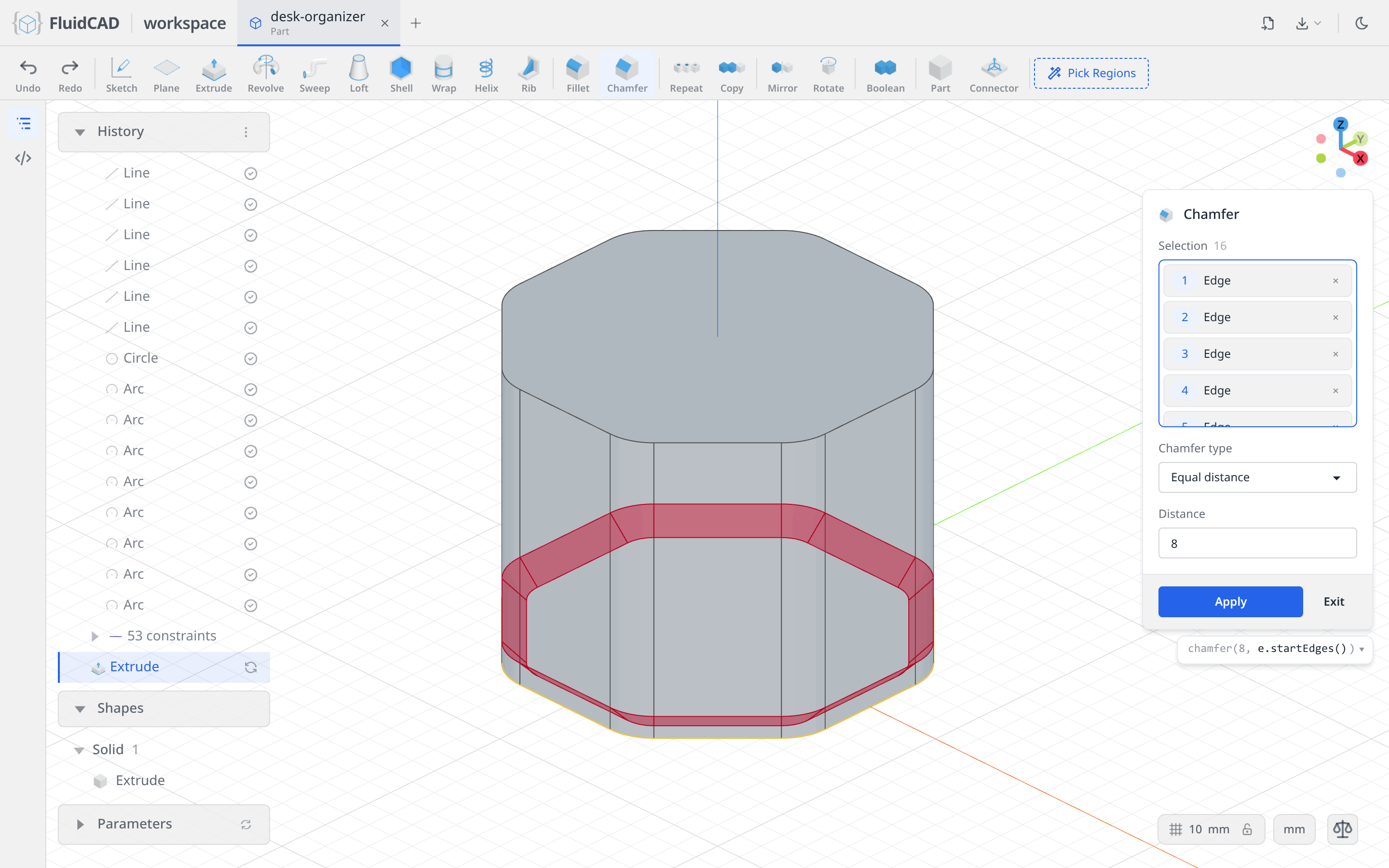Select the Sketch tool
The width and height of the screenshot is (1389, 868).
121,74
